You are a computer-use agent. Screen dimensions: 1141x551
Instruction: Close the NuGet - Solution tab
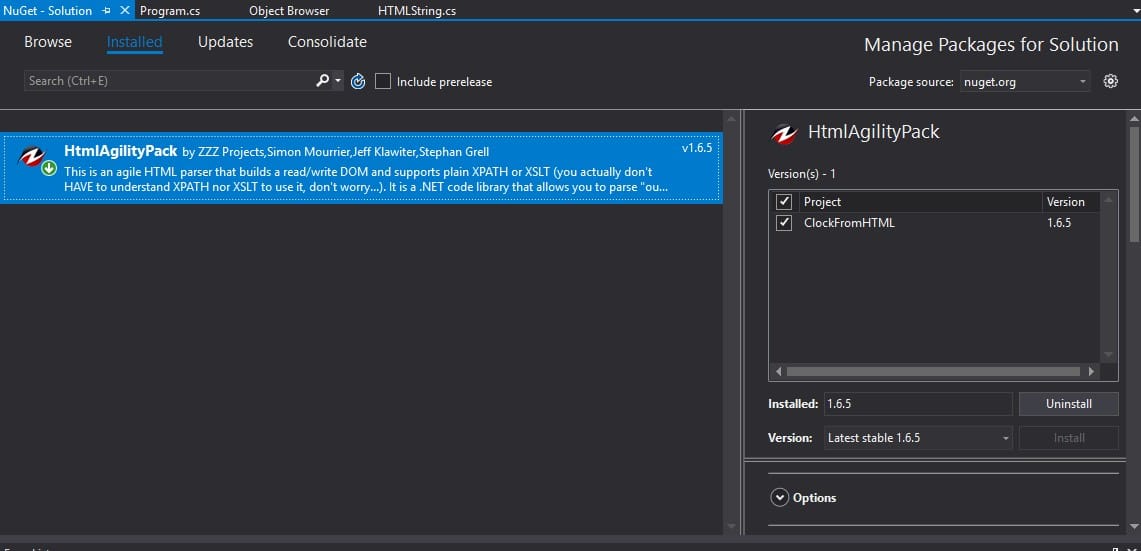coord(124,11)
